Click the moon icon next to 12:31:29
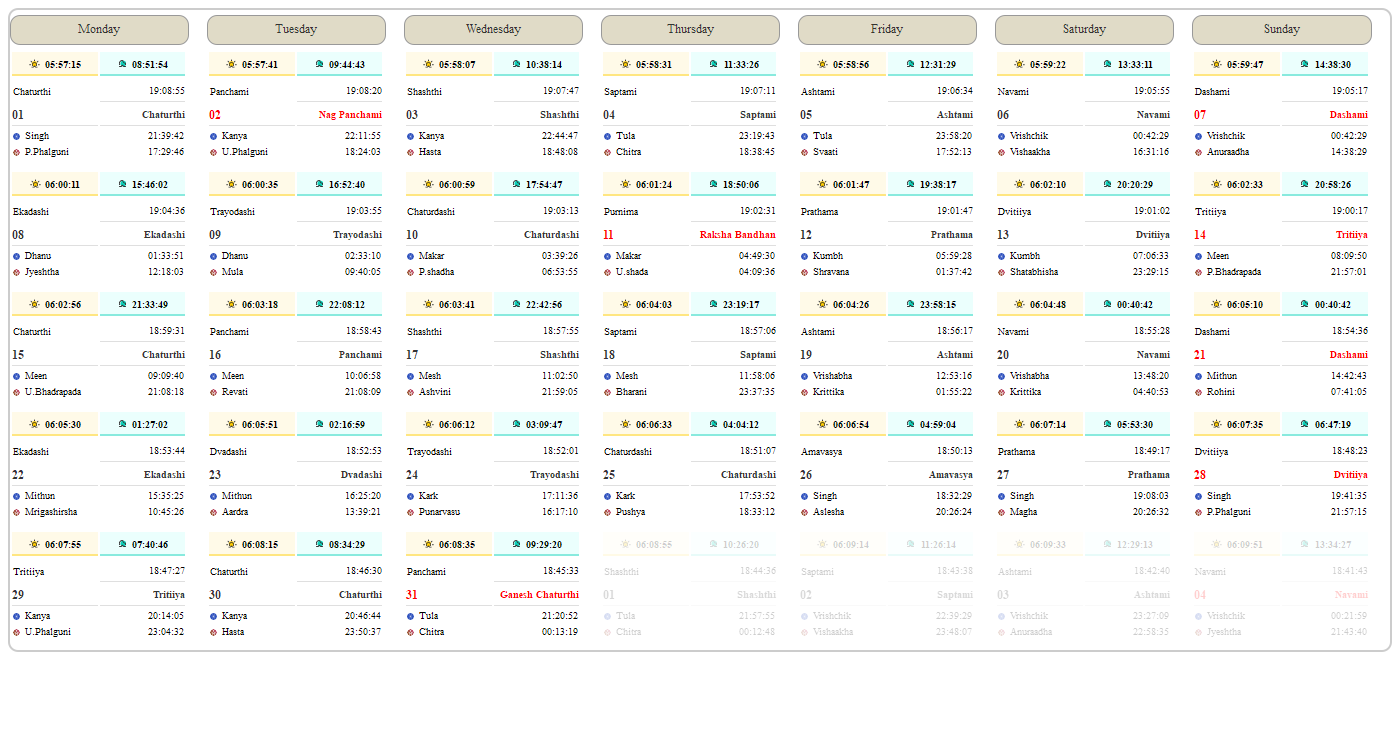Viewport: 1400px width, 750px height. (910, 64)
